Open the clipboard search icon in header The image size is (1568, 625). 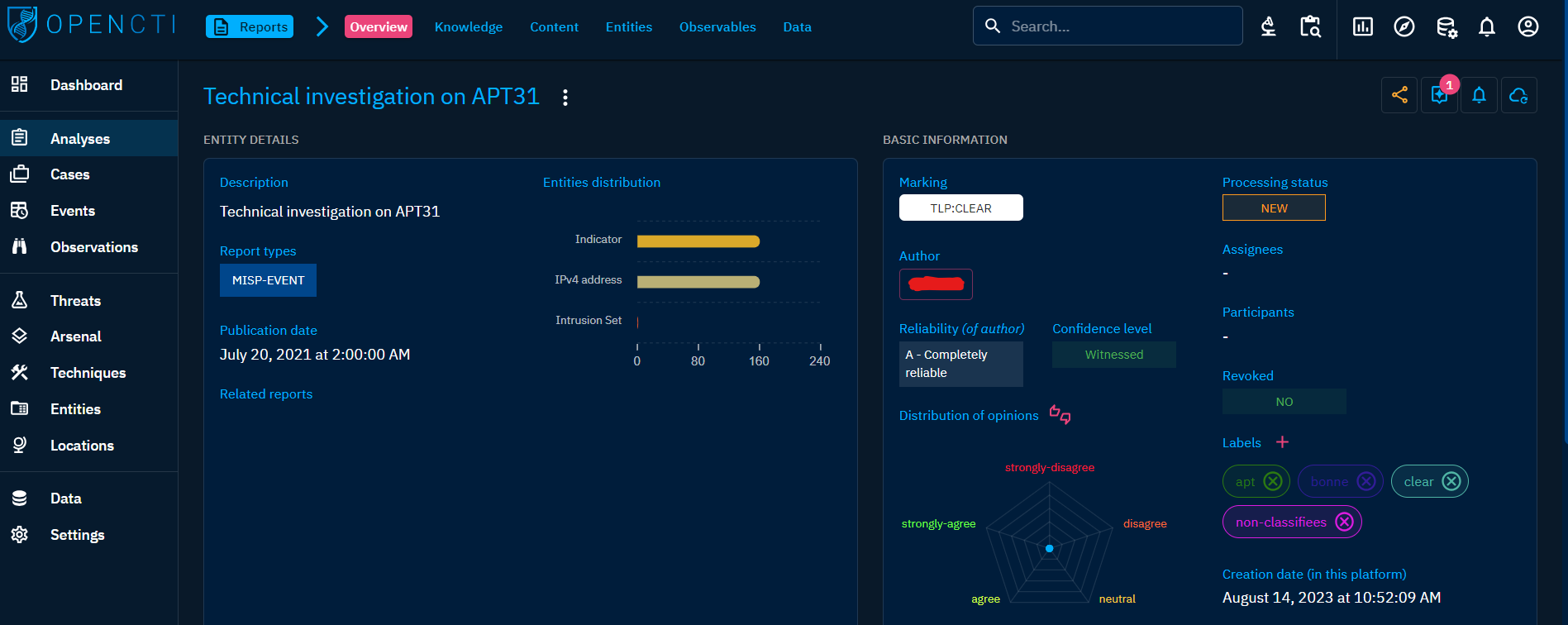[1310, 26]
